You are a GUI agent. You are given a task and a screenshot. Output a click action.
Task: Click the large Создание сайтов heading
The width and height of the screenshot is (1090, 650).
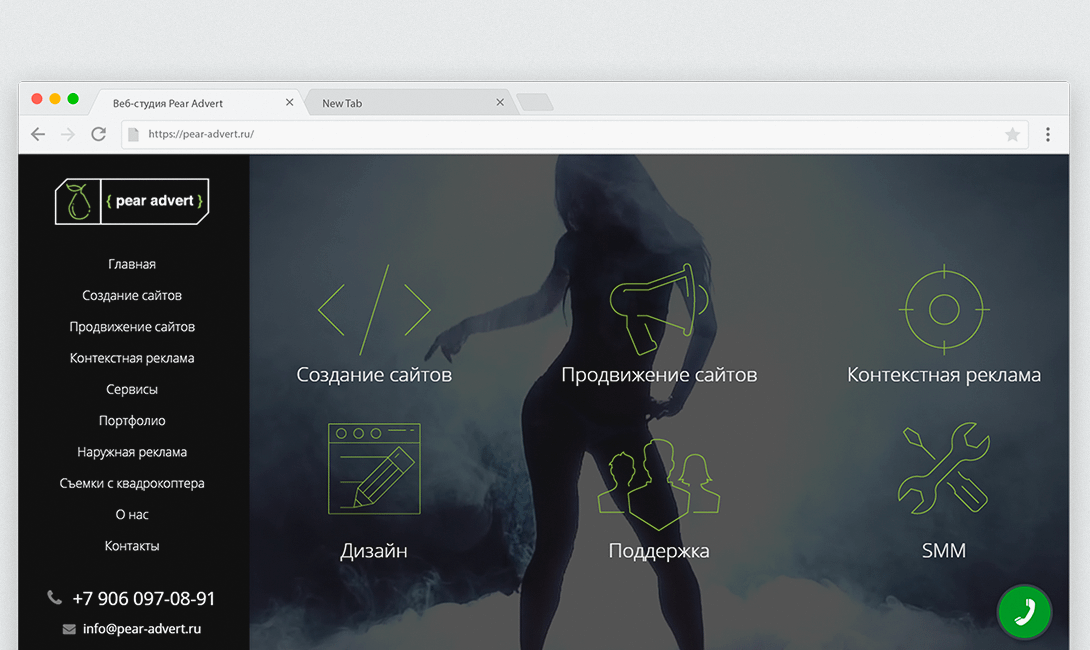pos(374,375)
